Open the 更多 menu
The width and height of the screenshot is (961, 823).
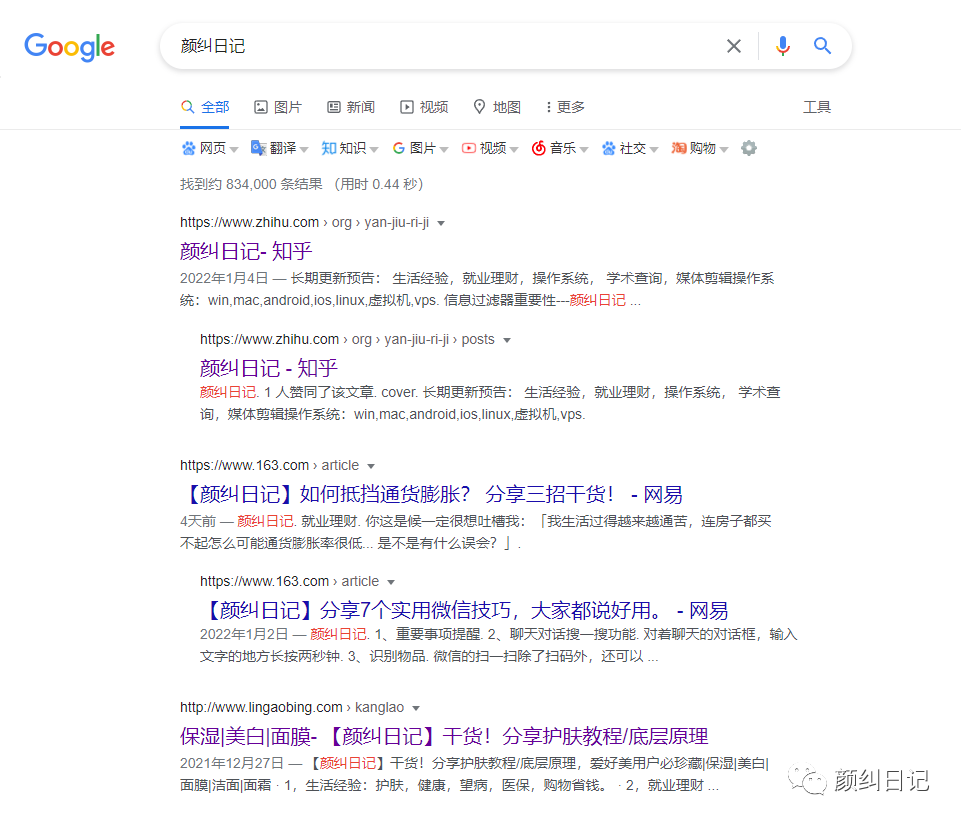[565, 107]
